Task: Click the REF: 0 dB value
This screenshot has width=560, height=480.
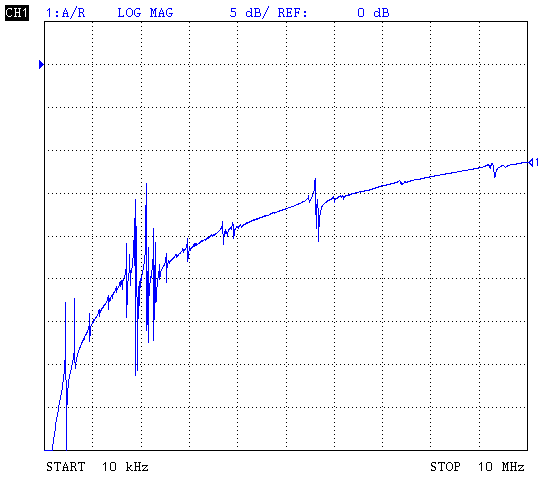Action: [x=333, y=13]
